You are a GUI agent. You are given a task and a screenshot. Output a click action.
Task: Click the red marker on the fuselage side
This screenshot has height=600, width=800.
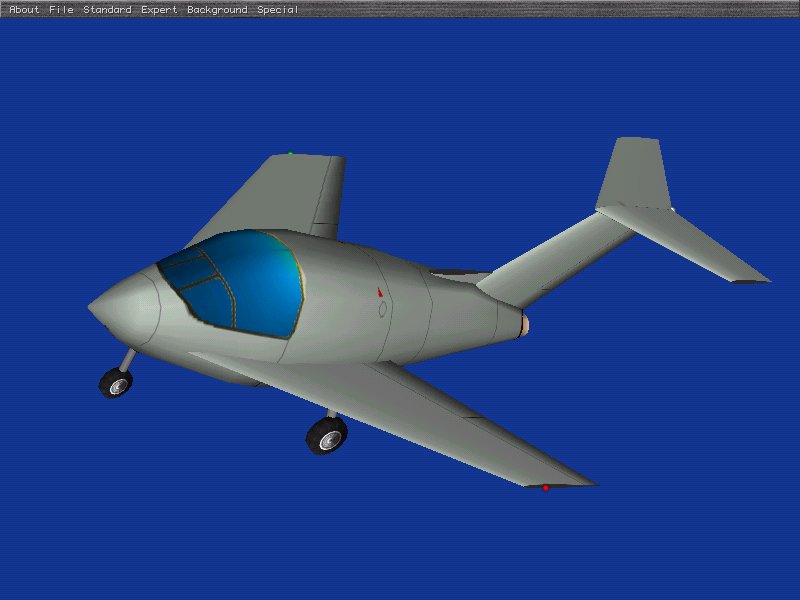point(379,293)
